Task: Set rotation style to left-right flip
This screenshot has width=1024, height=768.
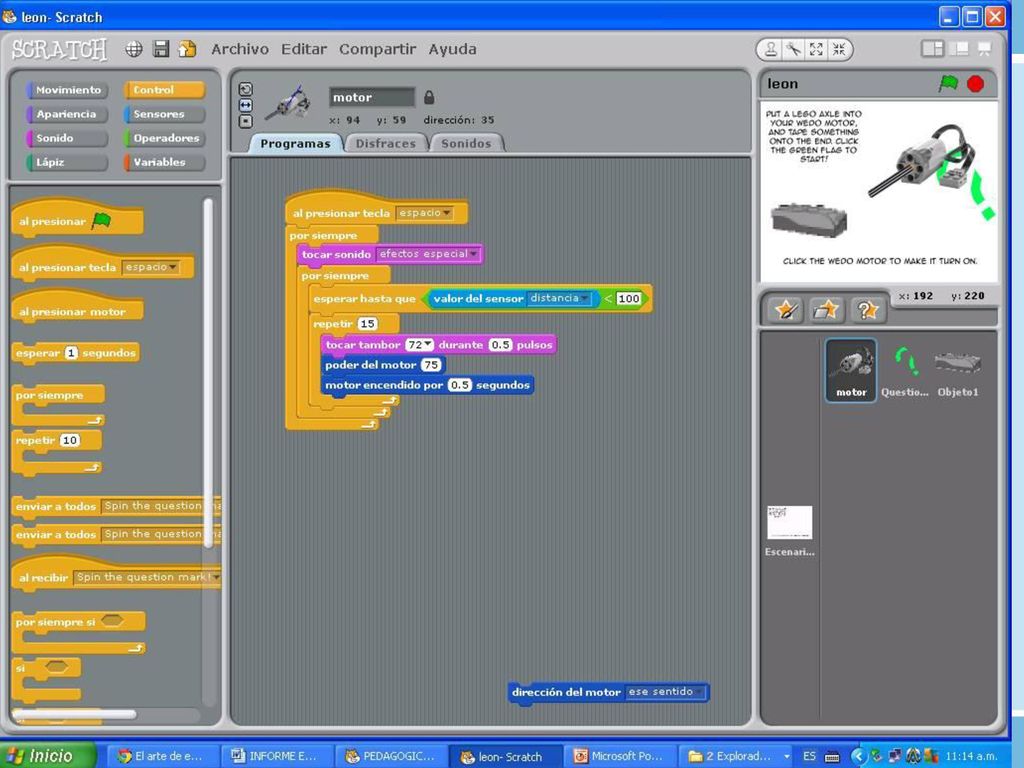Action: [246, 105]
